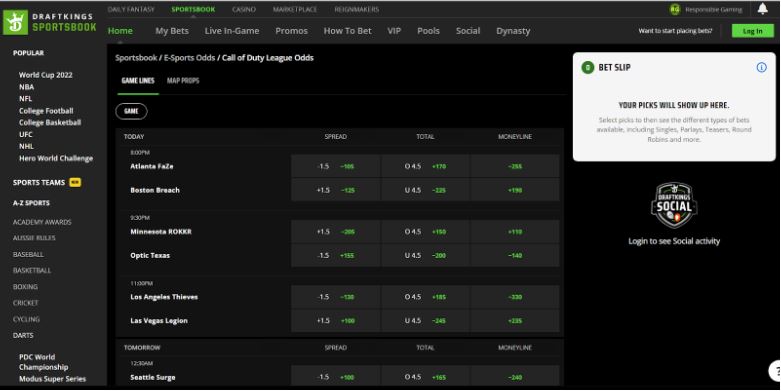781x391 pixels.
Task: Open Hero World Challenge link
Action: click(x=56, y=158)
